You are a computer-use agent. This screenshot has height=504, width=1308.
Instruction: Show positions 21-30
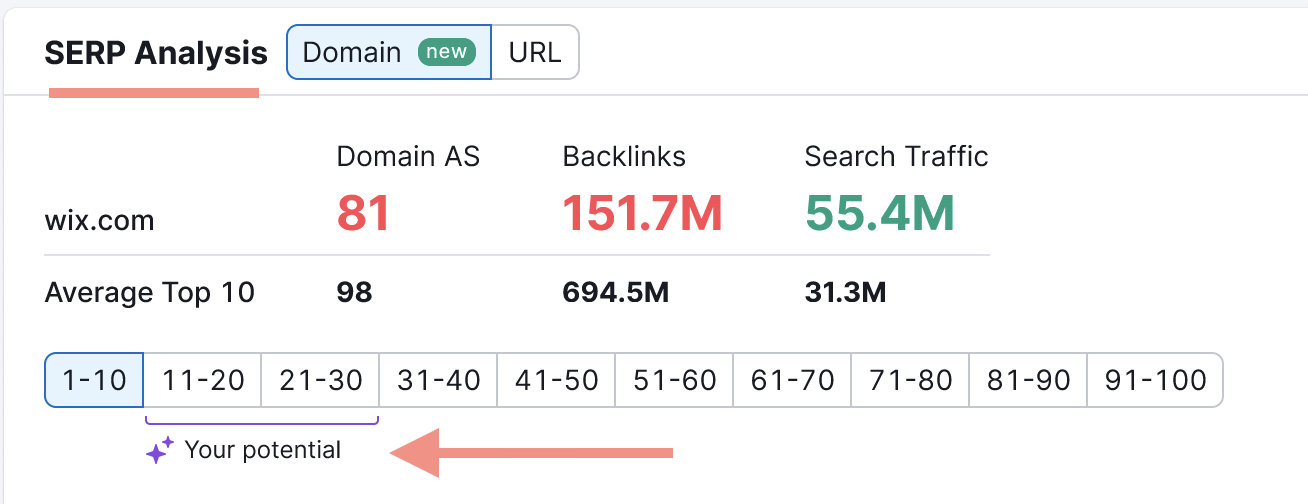320,380
